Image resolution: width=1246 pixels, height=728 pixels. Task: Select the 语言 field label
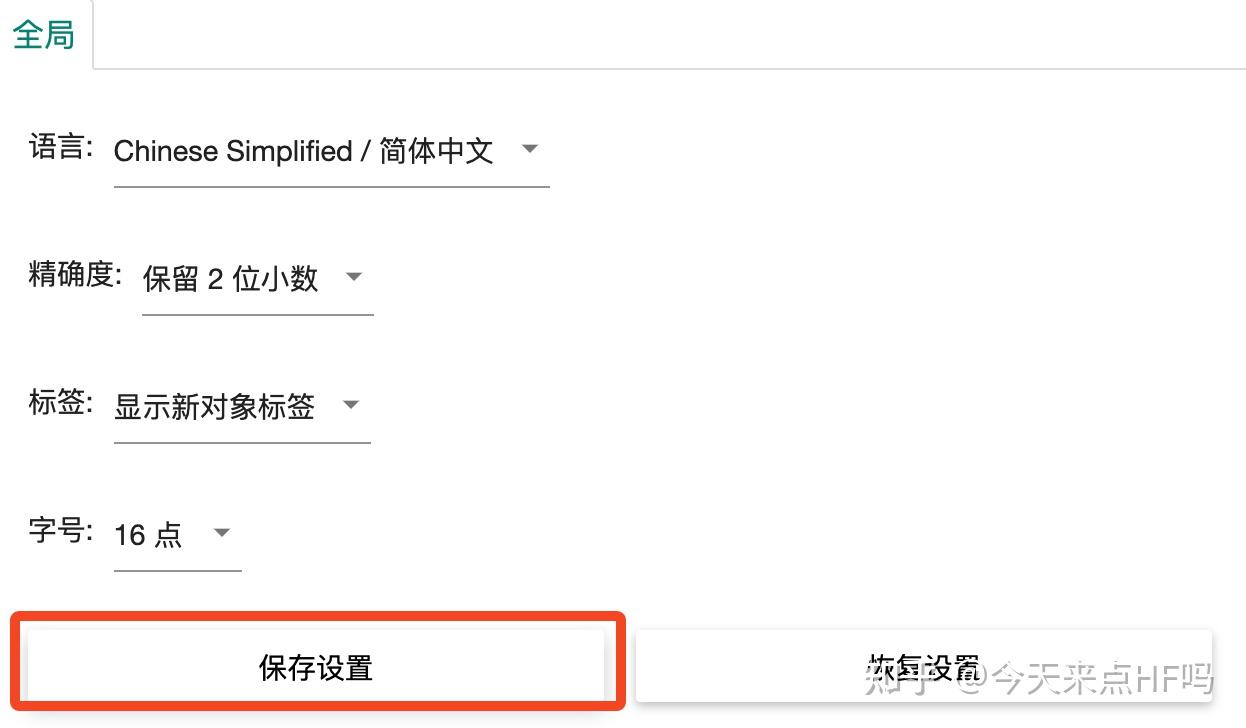pos(61,148)
